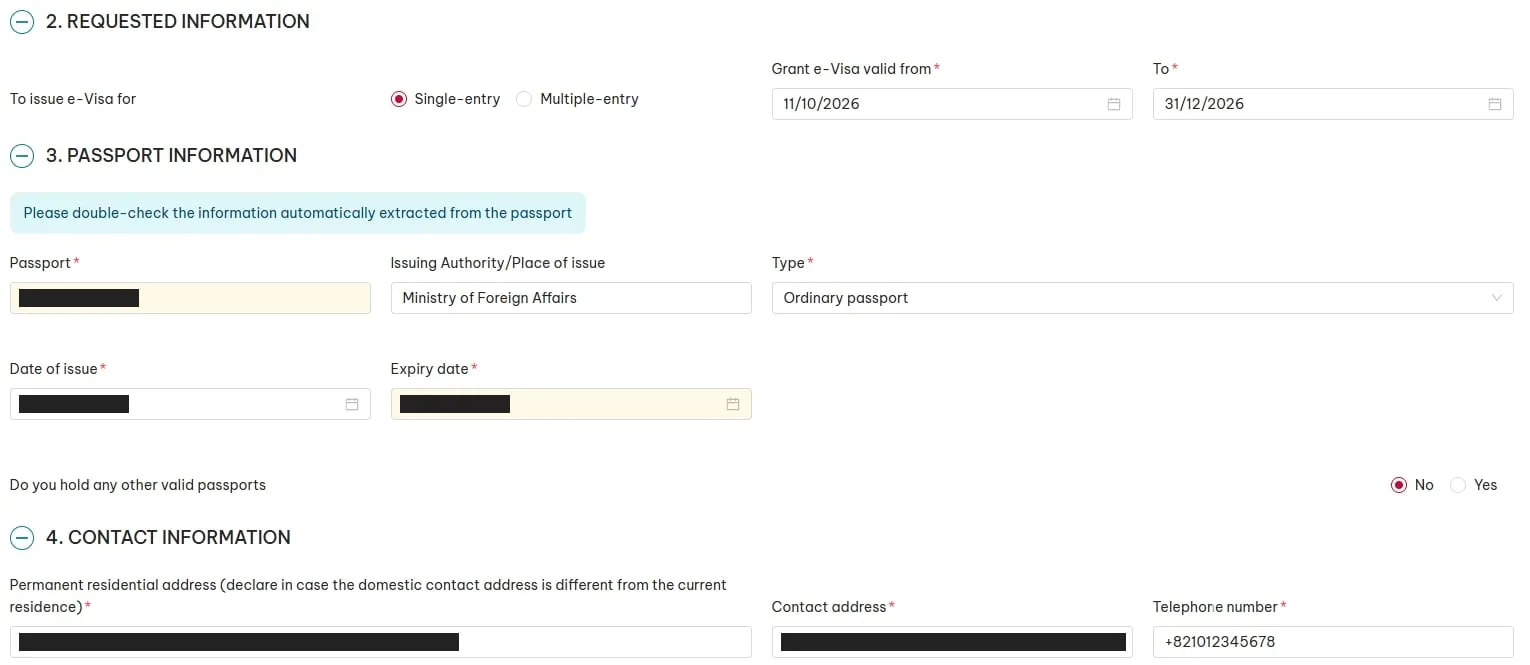Edit the Issuing Authority field

(571, 298)
